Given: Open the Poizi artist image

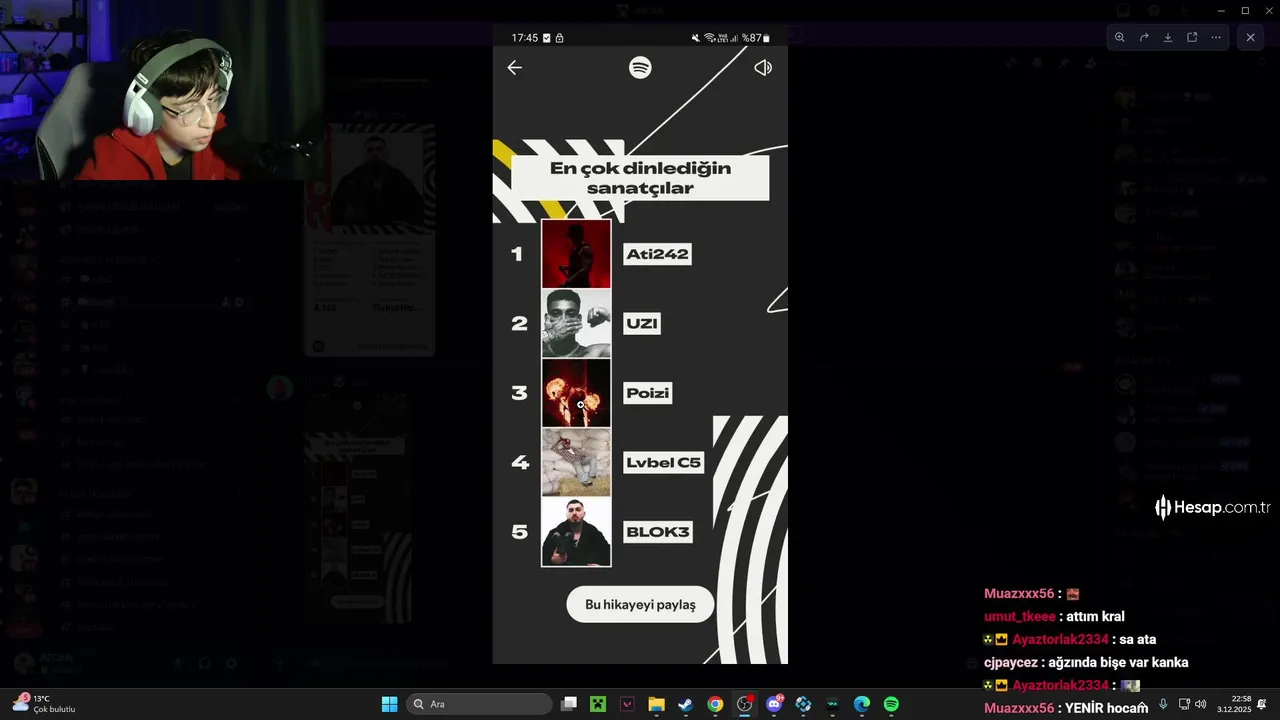Looking at the screenshot, I should click(x=576, y=393).
